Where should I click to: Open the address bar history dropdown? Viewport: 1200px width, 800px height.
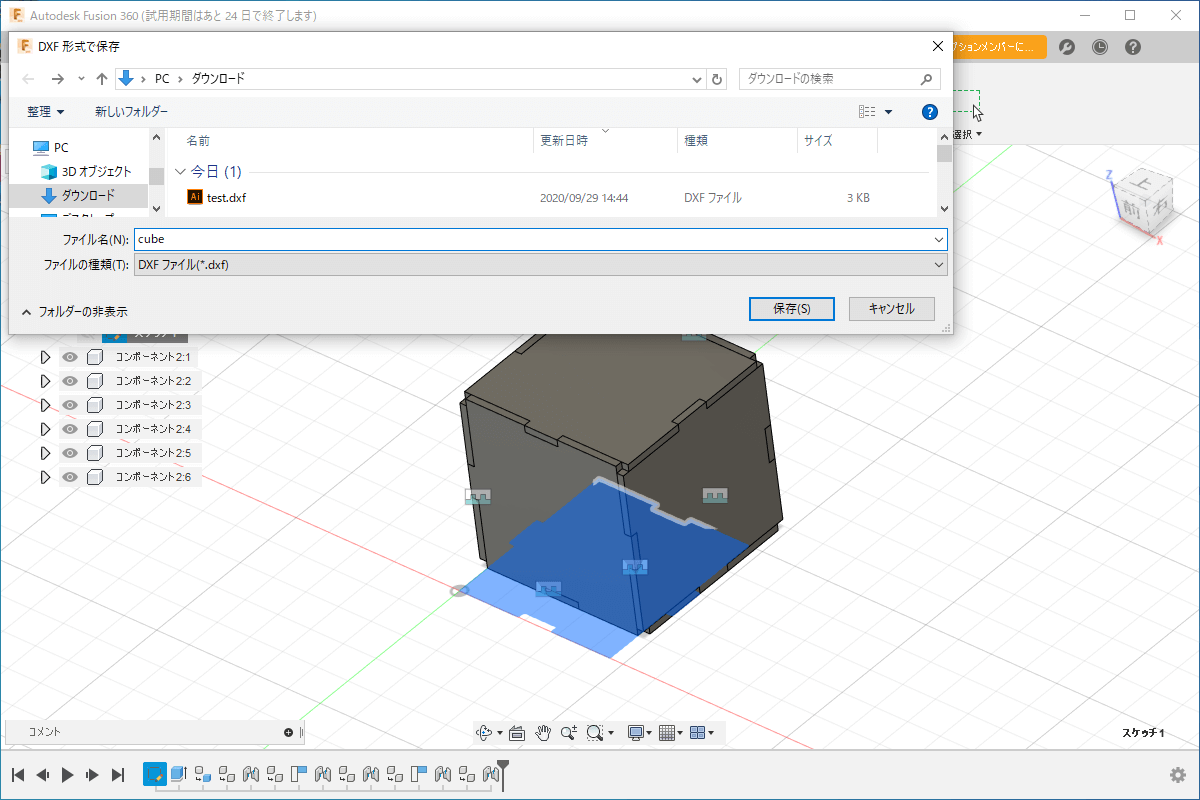[698, 79]
